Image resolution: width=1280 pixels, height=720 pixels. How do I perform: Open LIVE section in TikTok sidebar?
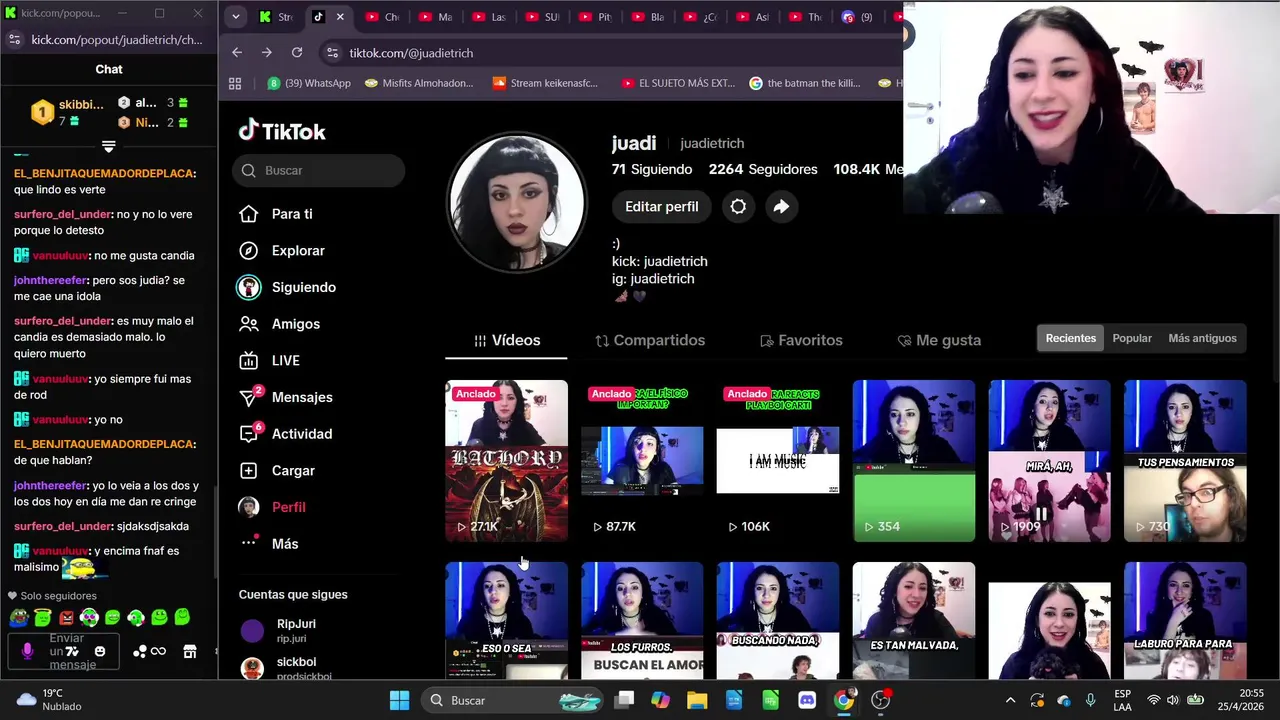[x=270, y=360]
